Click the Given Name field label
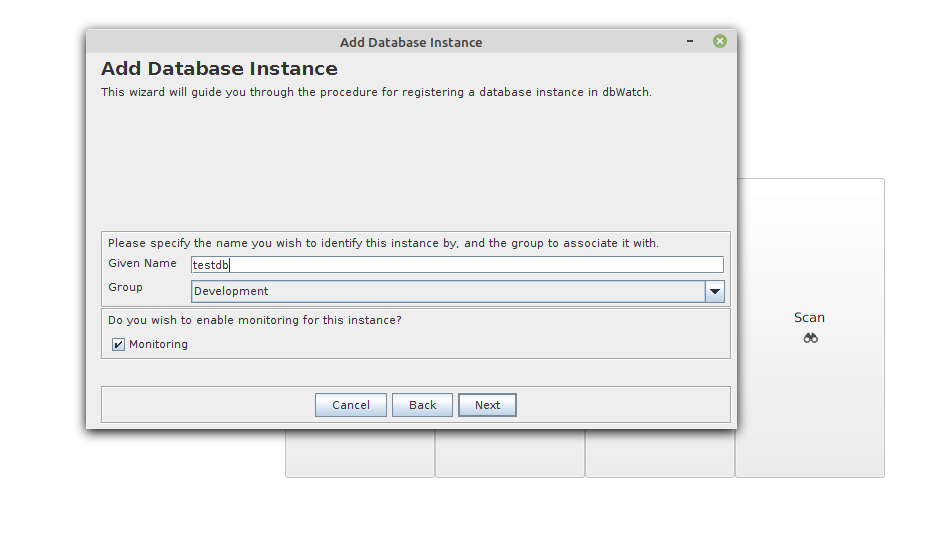 pos(142,263)
